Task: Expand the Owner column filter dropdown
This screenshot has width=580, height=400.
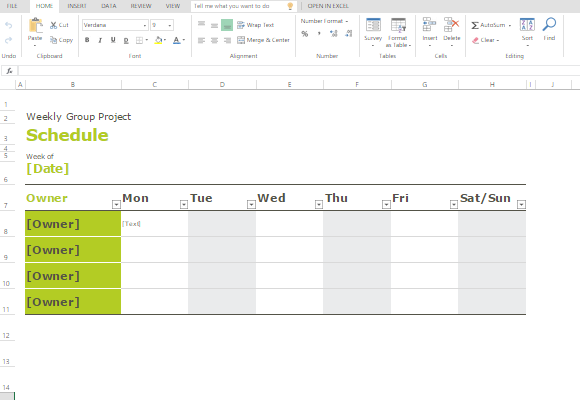Action: click(x=116, y=204)
